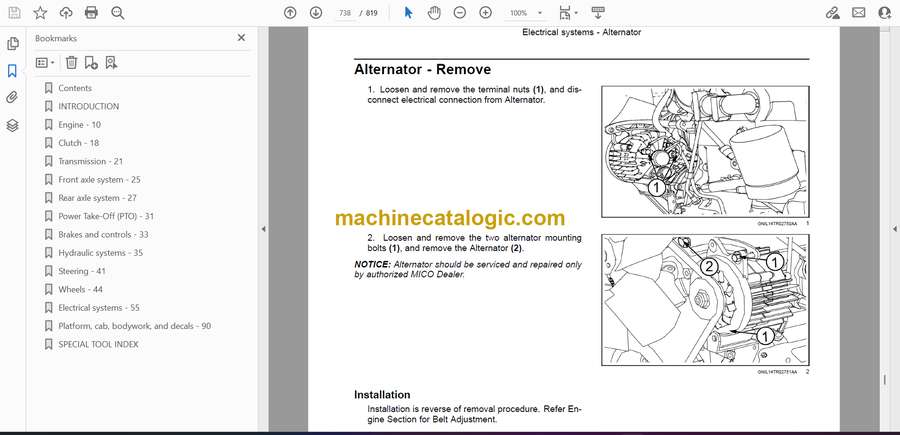Click the star icon to bookmark the file

coord(40,13)
